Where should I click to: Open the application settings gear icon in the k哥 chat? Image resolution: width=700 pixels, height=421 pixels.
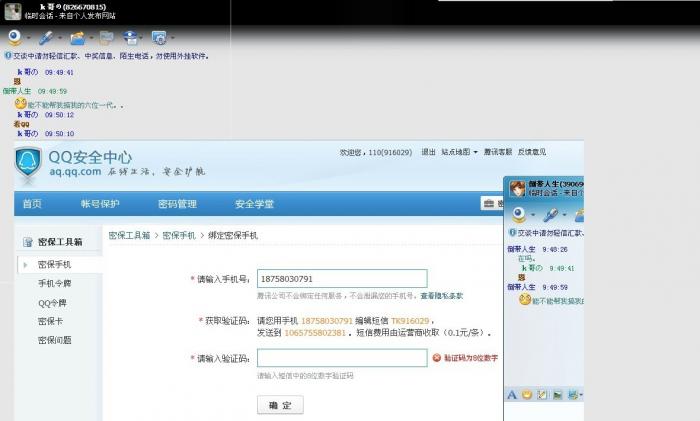click(x=159, y=38)
